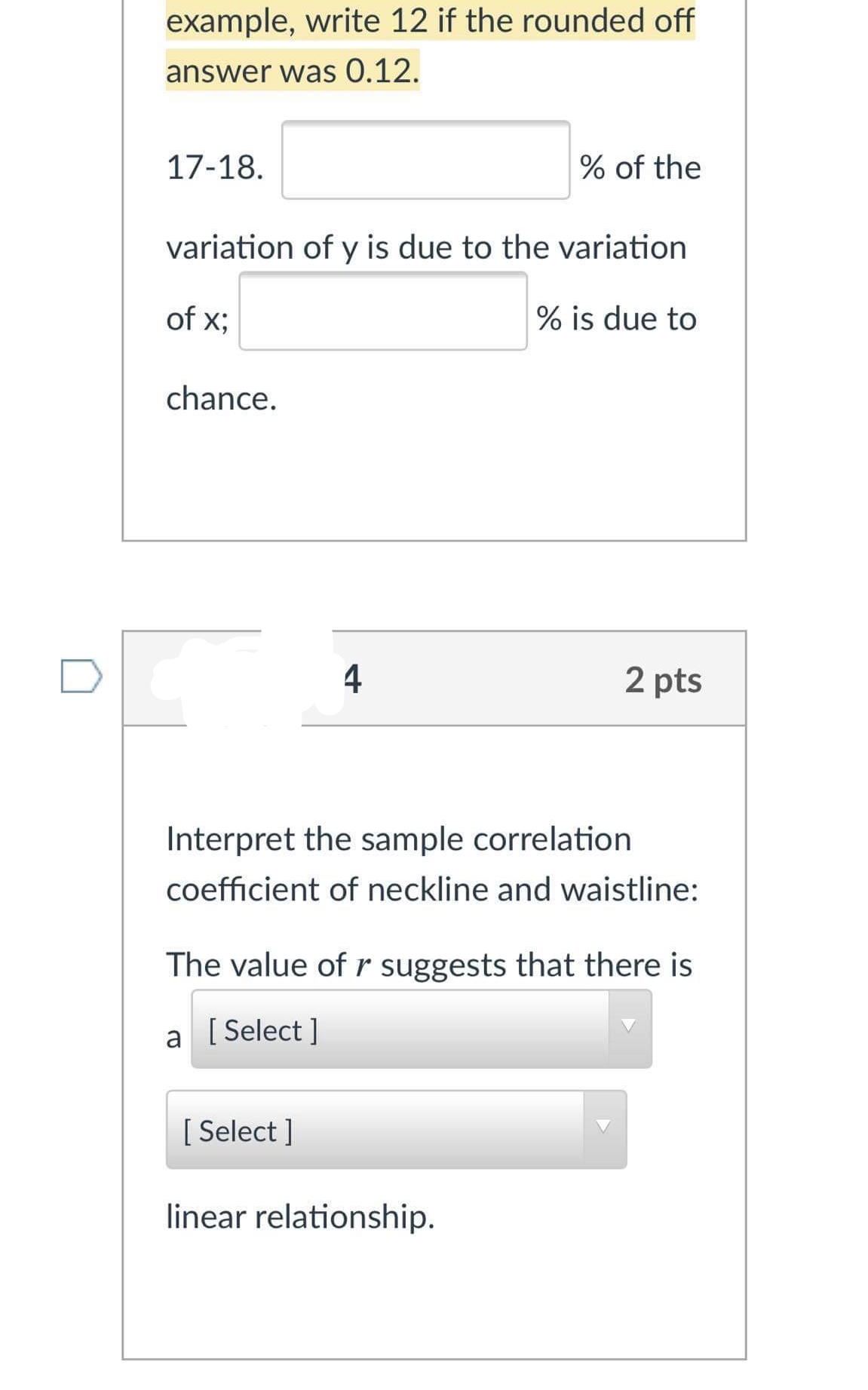The image size is (868, 1390).
Task: Click the 'Interpret the sample correlation' heading
Action: (x=398, y=838)
